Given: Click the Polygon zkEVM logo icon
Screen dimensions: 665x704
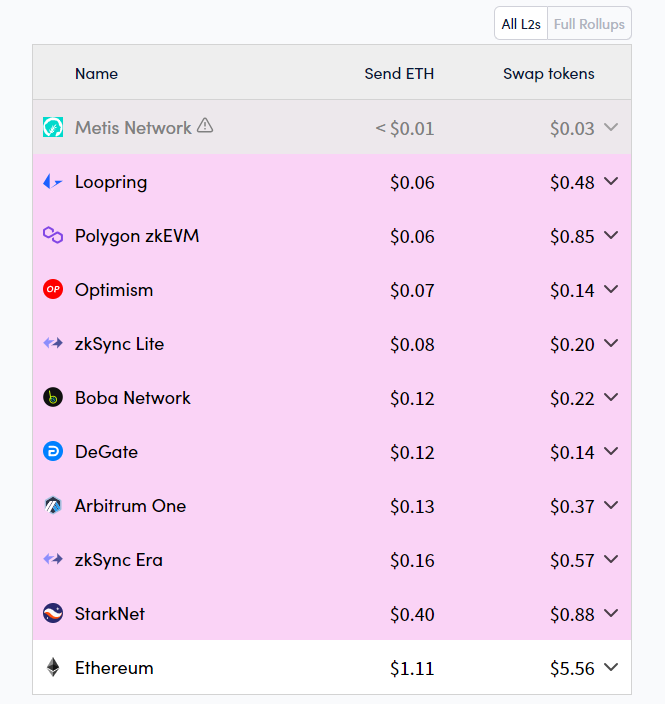Looking at the screenshot, I should pos(53,236).
